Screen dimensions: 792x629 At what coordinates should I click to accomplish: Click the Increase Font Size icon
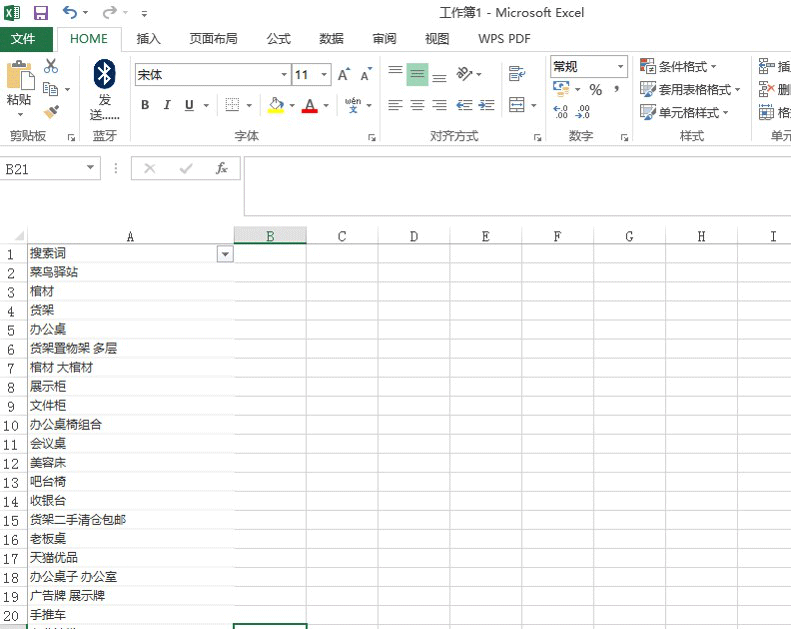[x=344, y=75]
